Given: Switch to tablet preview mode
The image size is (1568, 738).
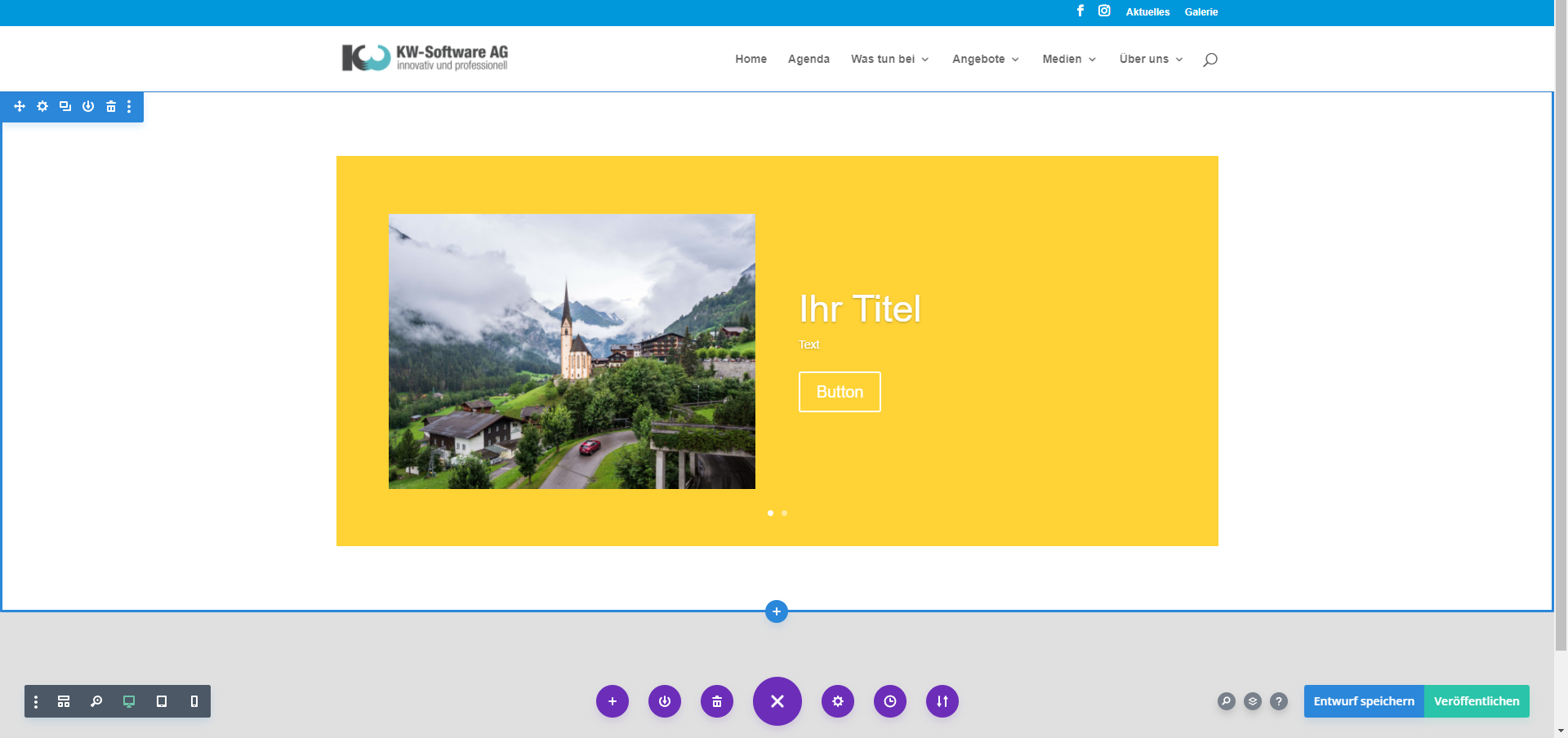Looking at the screenshot, I should (162, 701).
